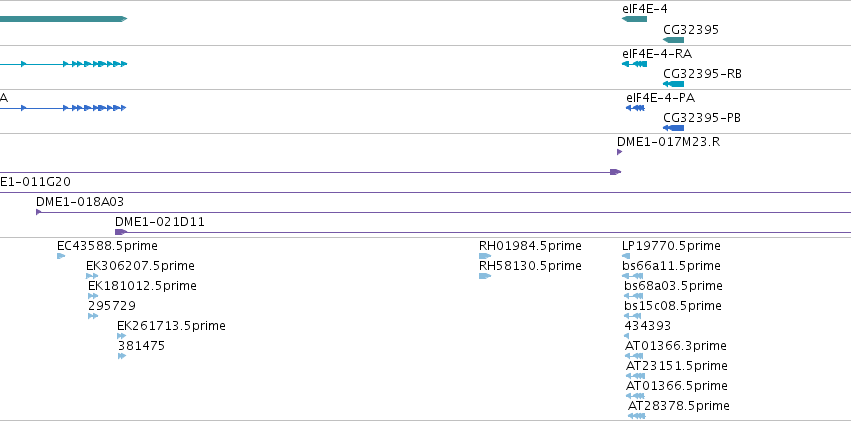Select the CG32395-PB coding glyph

pos(674,128)
